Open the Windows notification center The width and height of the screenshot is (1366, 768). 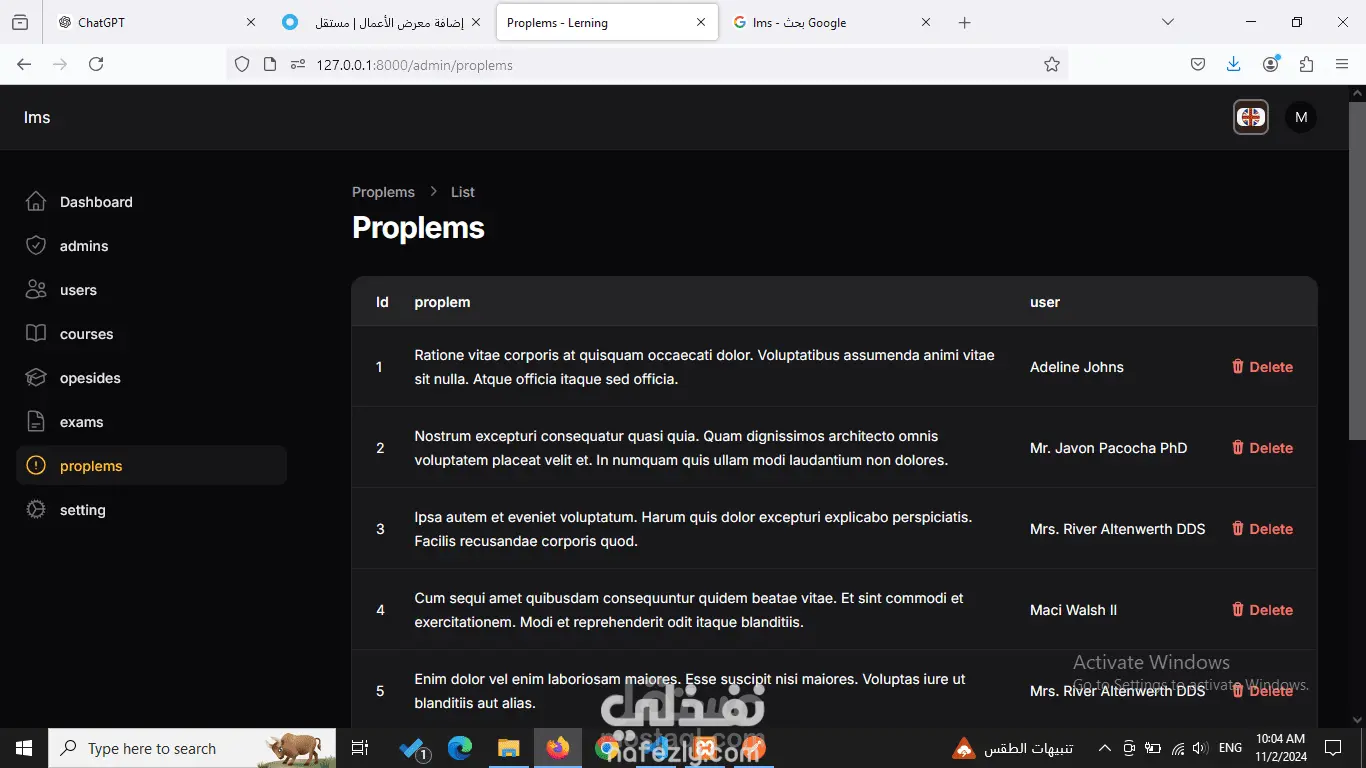(1332, 748)
